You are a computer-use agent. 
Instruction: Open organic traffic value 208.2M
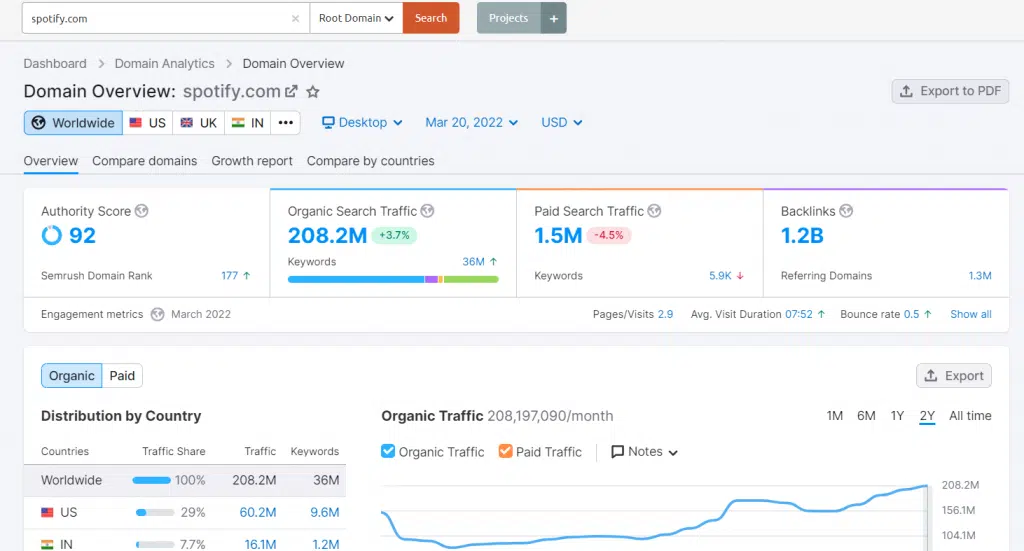point(327,235)
